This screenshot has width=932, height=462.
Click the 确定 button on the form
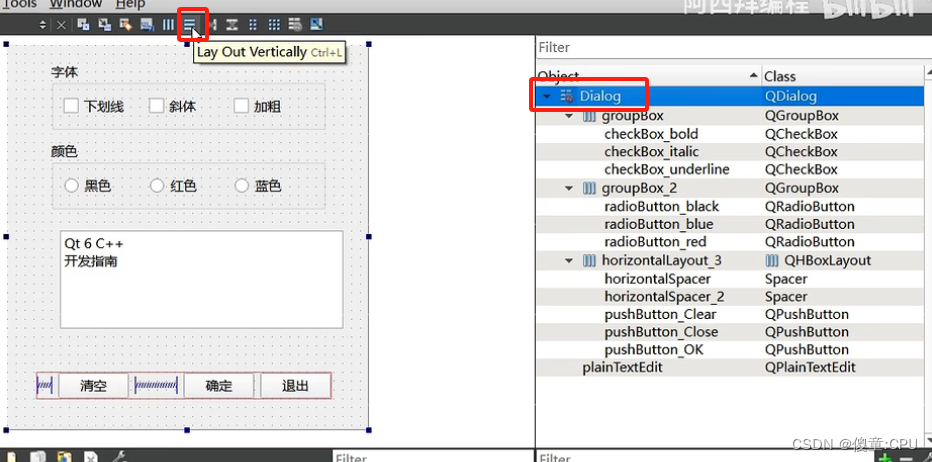coord(219,386)
